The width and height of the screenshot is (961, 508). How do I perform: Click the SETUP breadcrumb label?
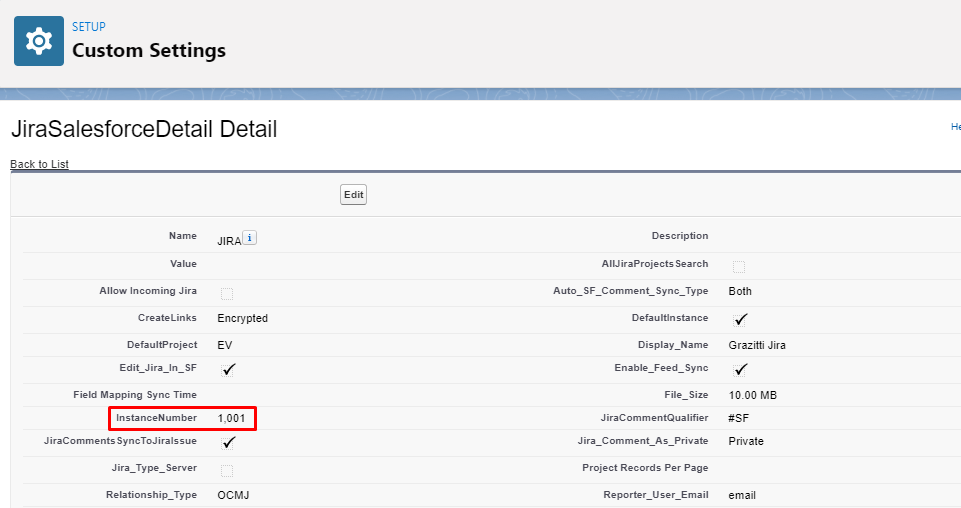pos(89,27)
